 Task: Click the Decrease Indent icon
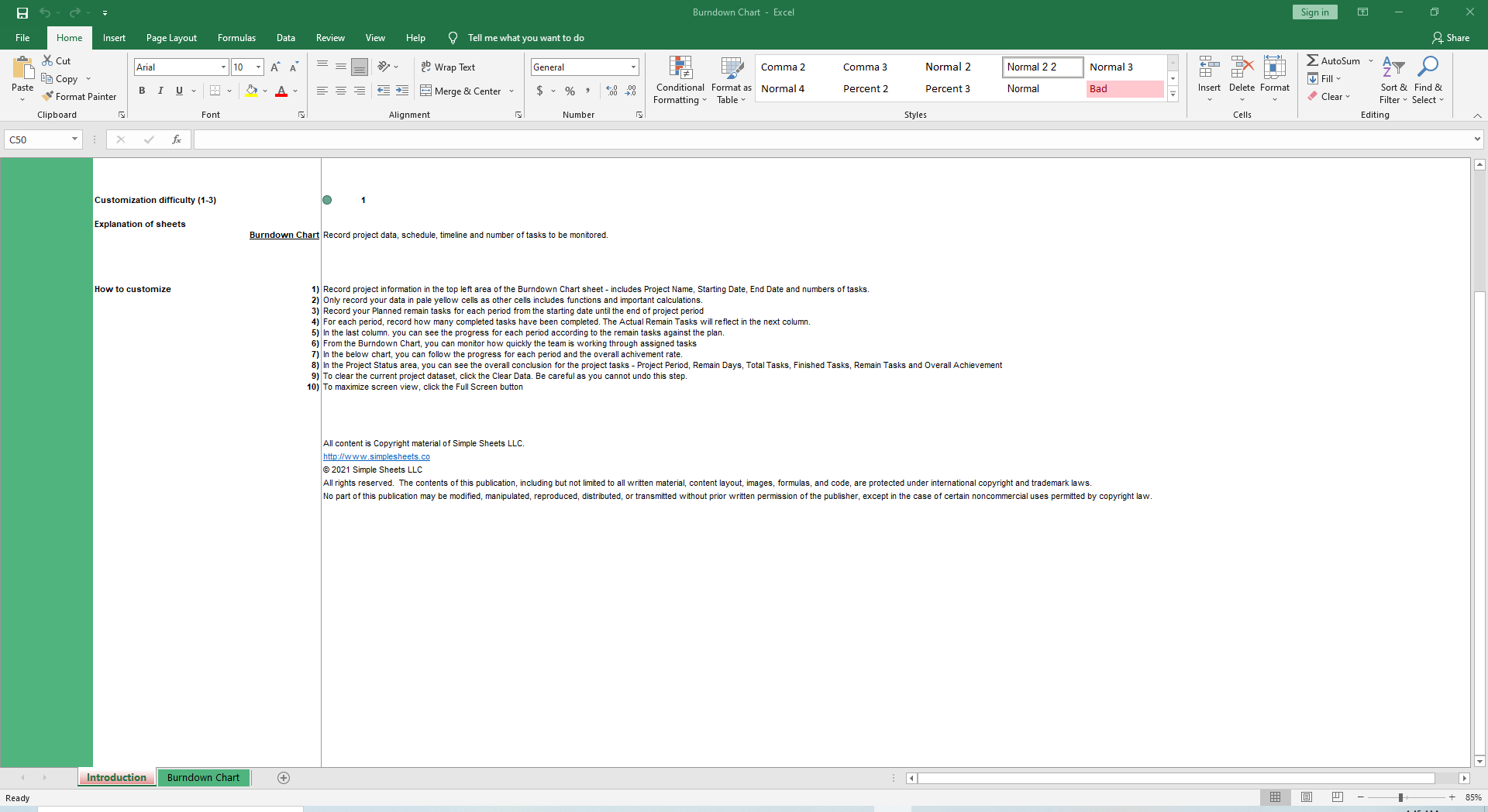tap(384, 91)
